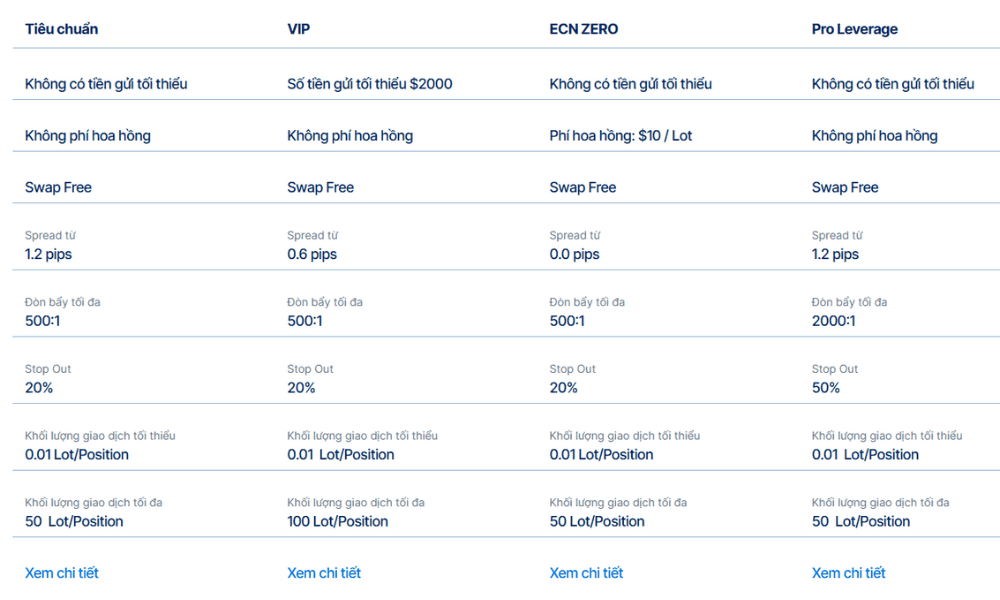Select the $10 / Lot commission text
1000x600 pixels.
pos(620,136)
